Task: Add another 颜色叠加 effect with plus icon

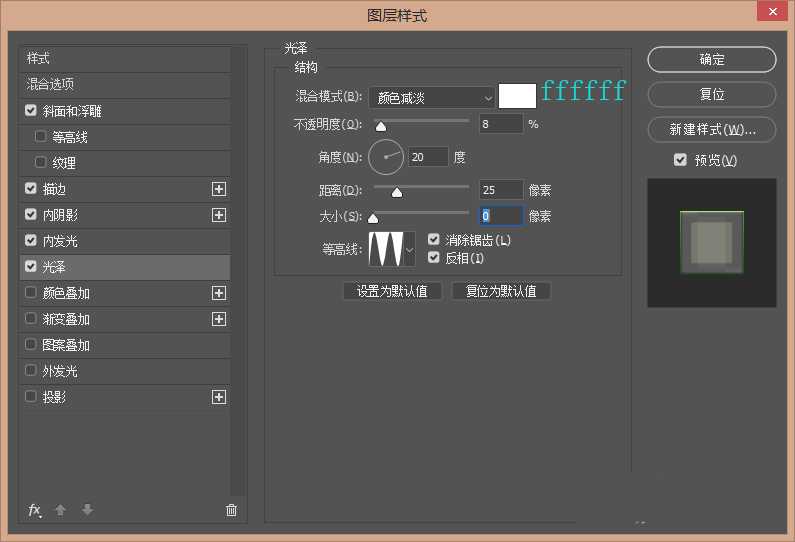Action: click(x=219, y=293)
